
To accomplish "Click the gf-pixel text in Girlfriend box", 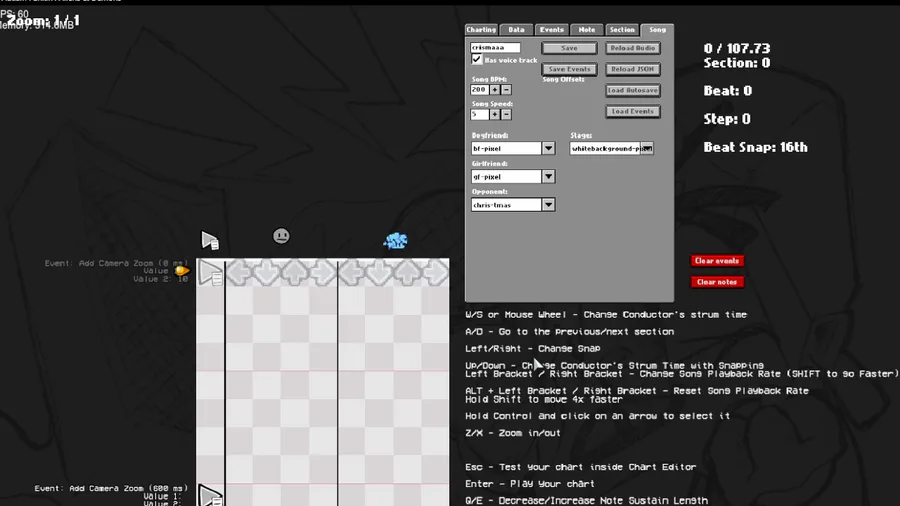I will 487,177.
